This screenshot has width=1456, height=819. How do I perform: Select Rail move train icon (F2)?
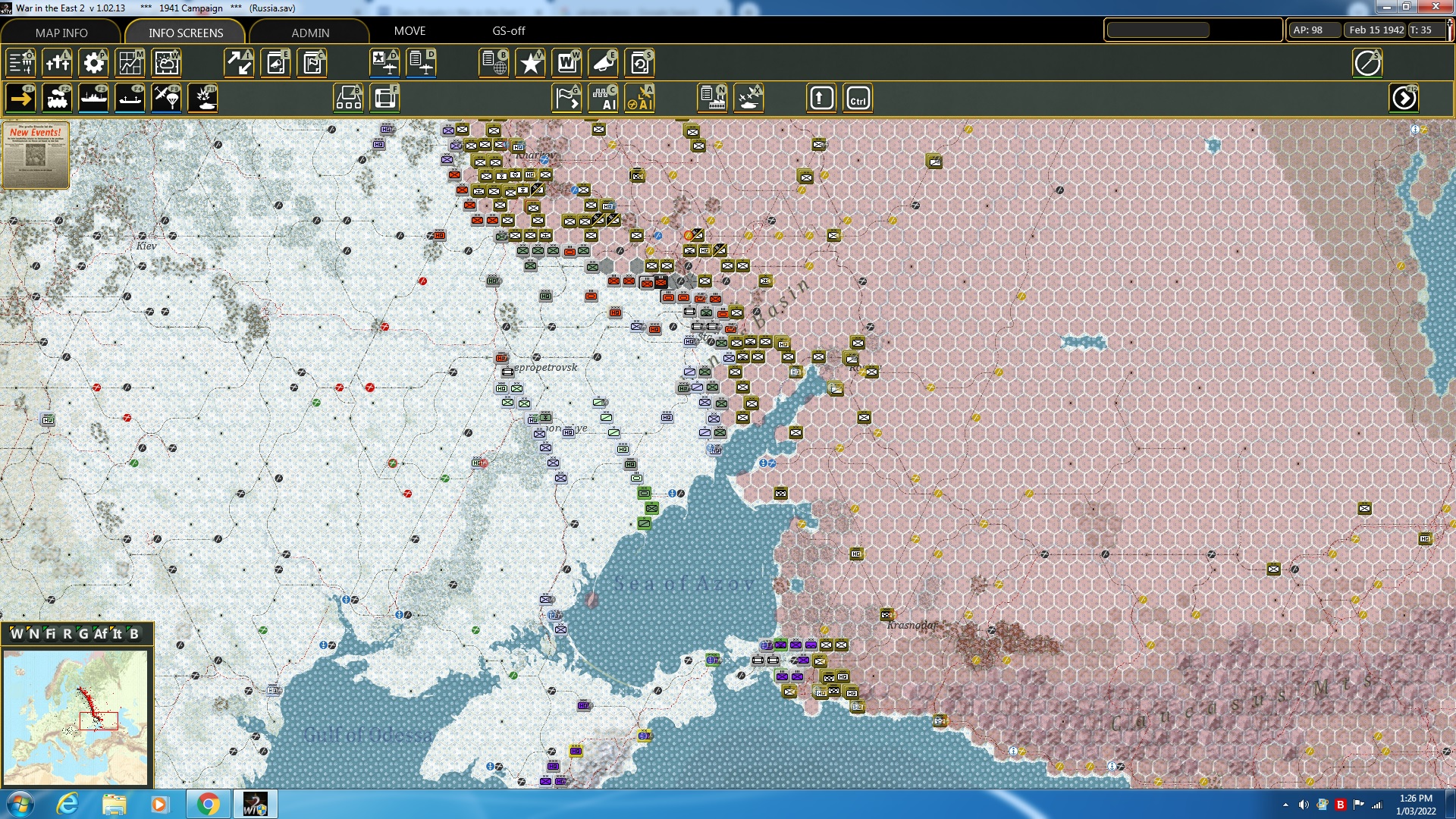pos(58,98)
